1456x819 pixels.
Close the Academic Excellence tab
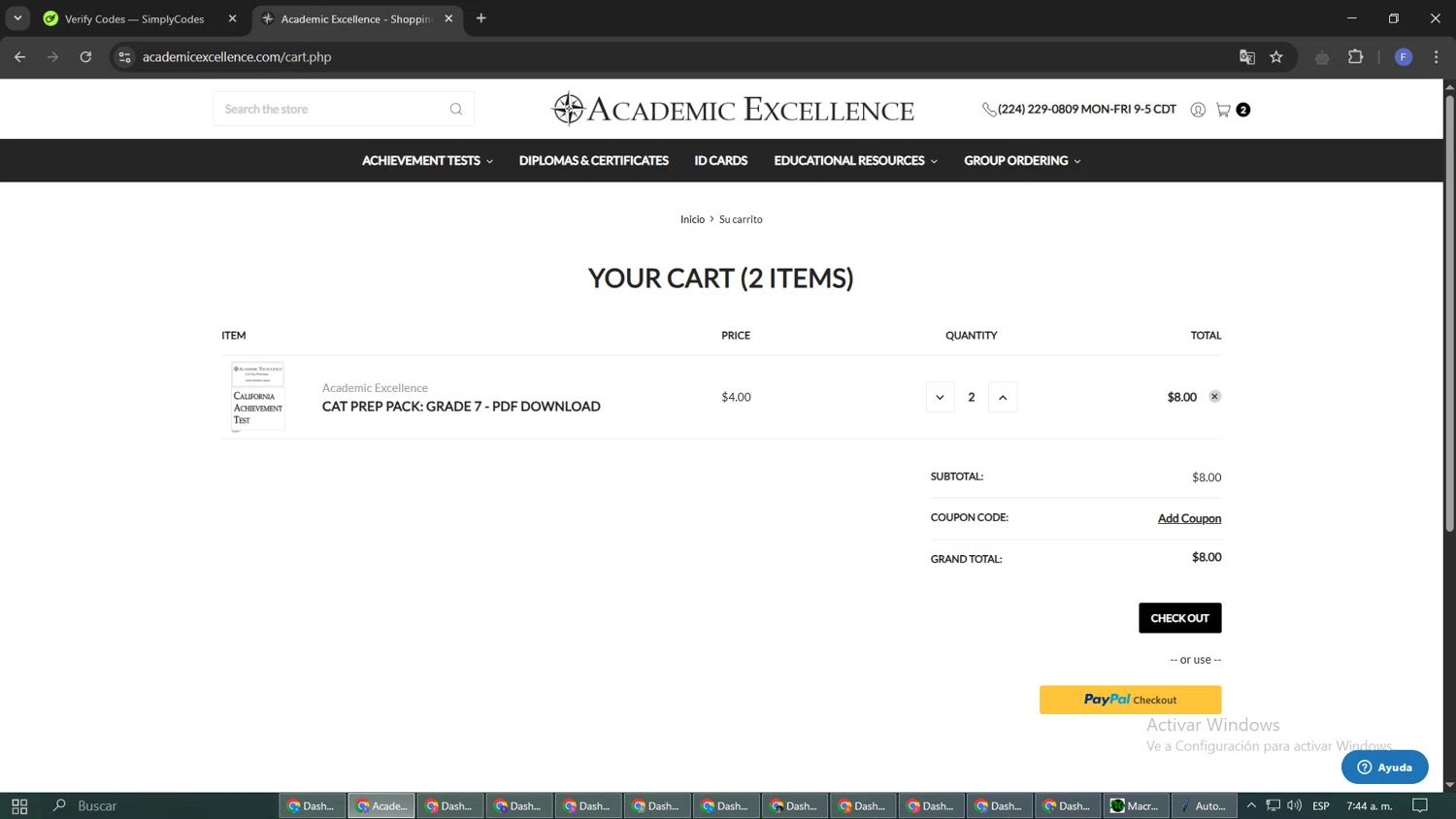pos(448,18)
